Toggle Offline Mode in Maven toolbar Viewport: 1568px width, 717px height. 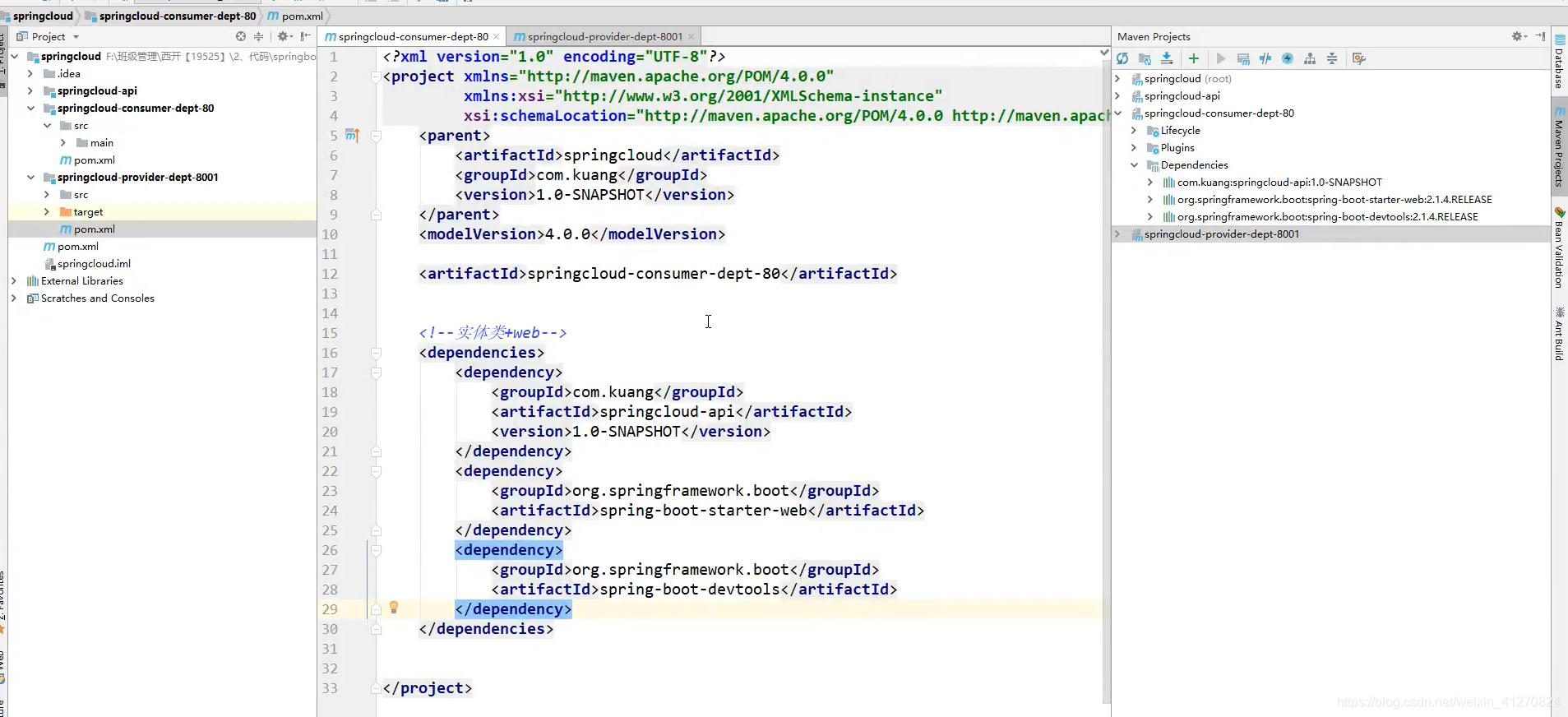click(1265, 58)
